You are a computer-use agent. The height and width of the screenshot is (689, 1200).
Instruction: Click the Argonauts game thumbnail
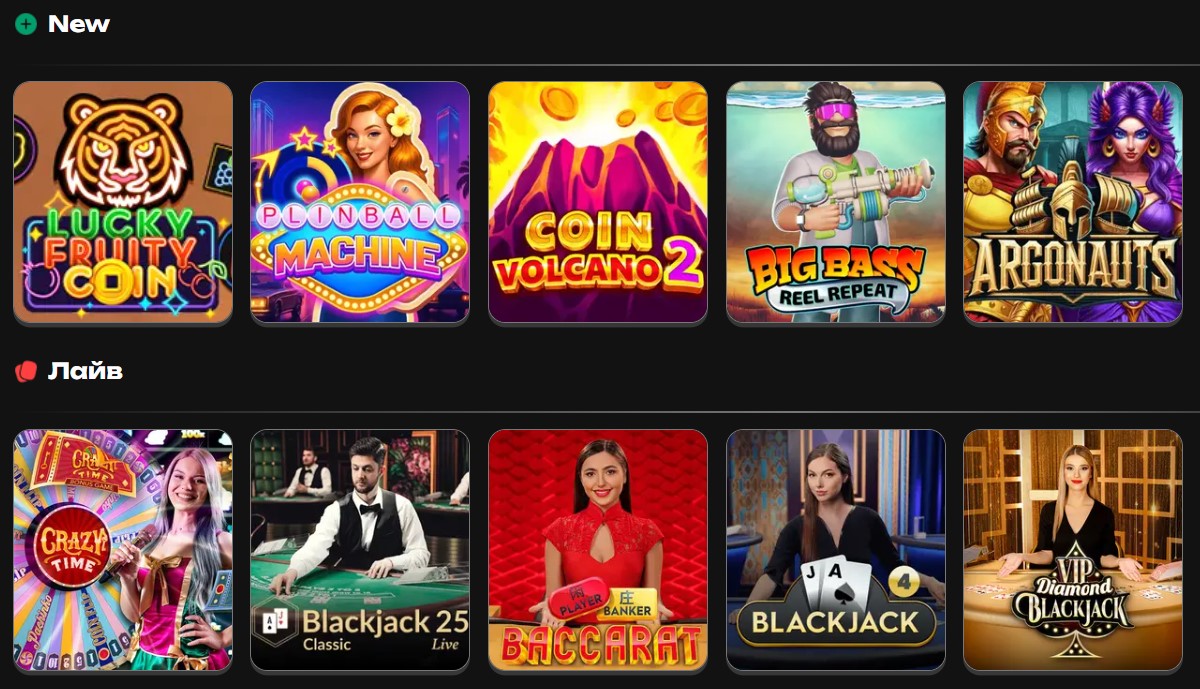click(1073, 203)
